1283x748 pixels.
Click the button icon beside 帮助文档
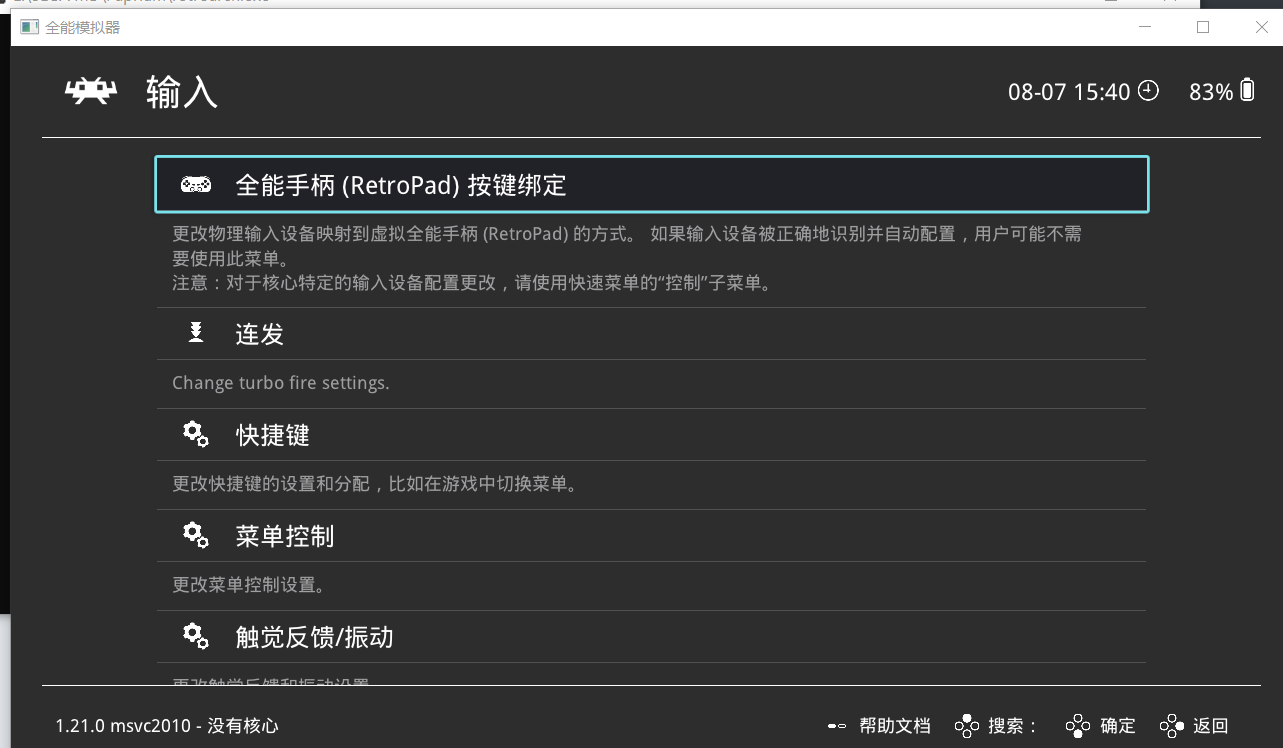click(x=837, y=726)
